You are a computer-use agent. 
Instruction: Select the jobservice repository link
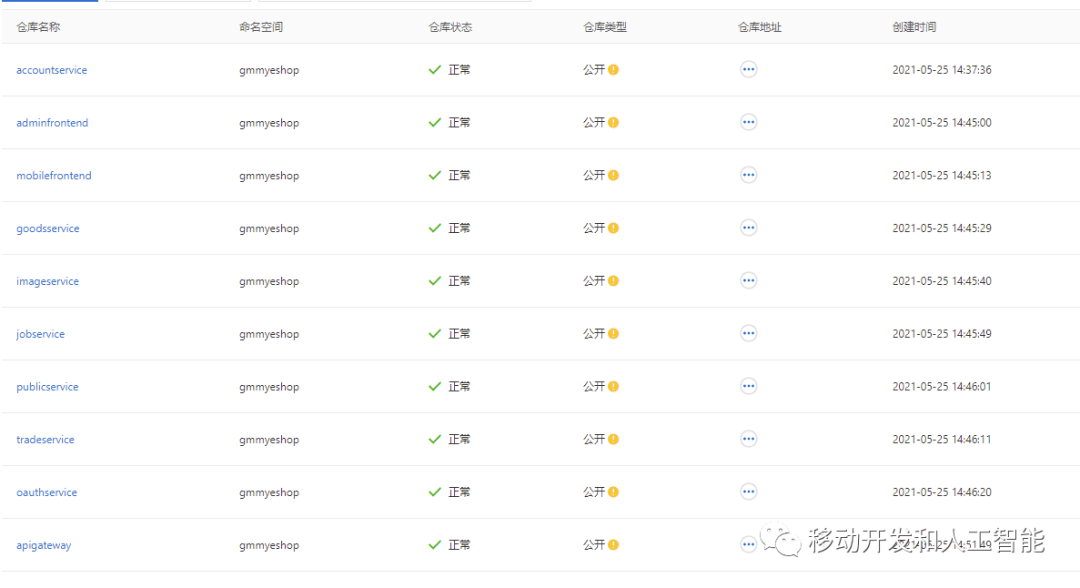point(41,334)
